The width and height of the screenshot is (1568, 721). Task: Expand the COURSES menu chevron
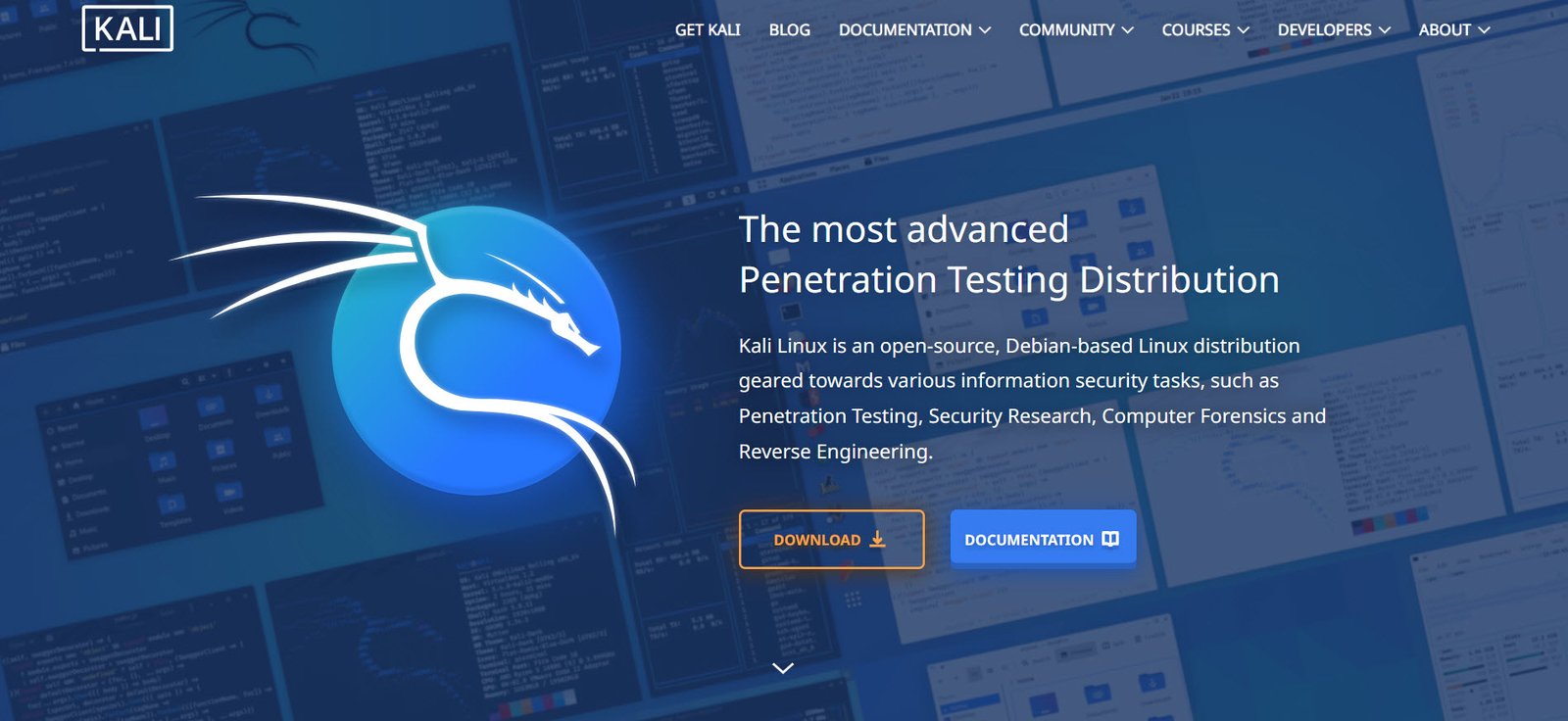click(1244, 30)
